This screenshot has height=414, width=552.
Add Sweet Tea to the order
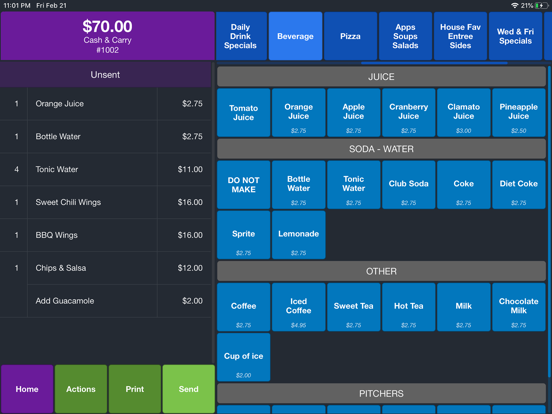pyautogui.click(x=354, y=307)
